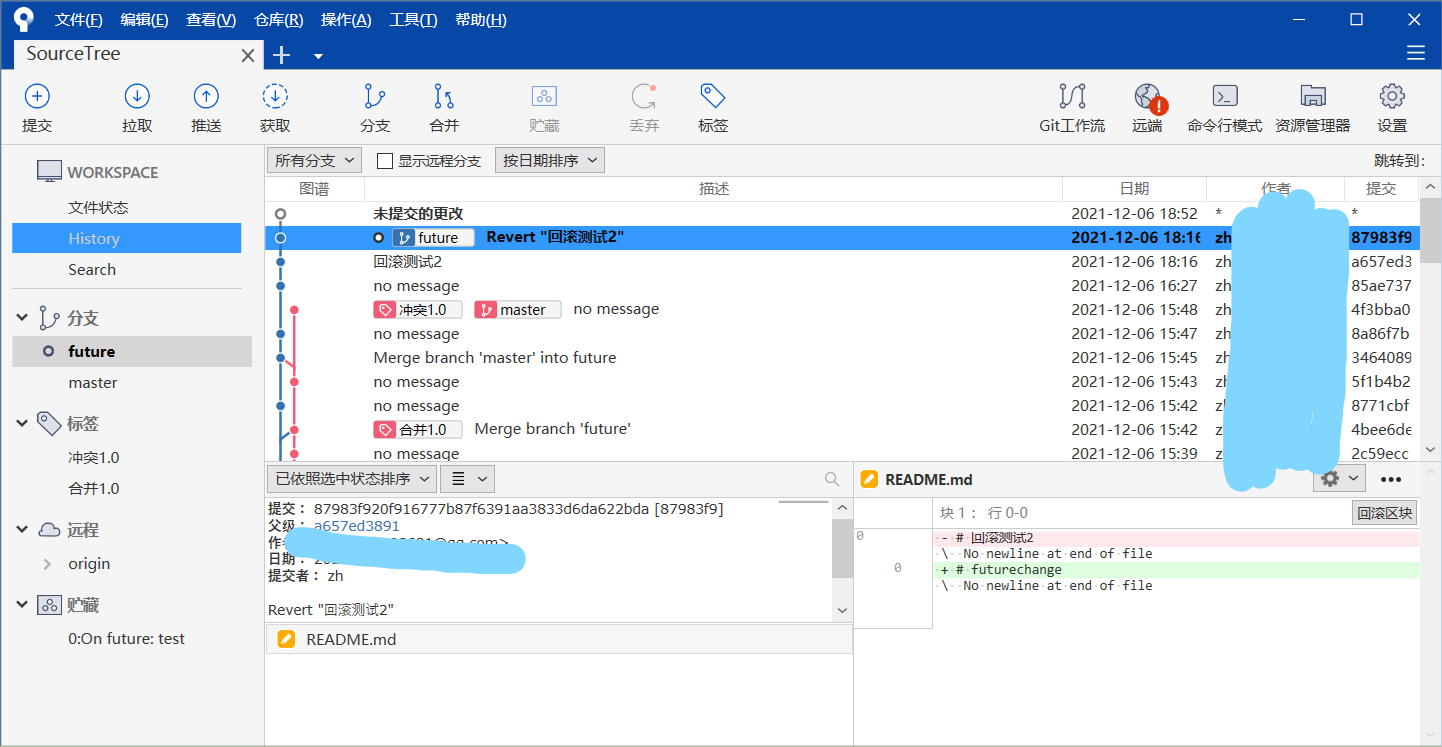The width and height of the screenshot is (1442, 747).
Task: Open the Explorer (资源管理器) icon
Action: pyautogui.click(x=1313, y=96)
